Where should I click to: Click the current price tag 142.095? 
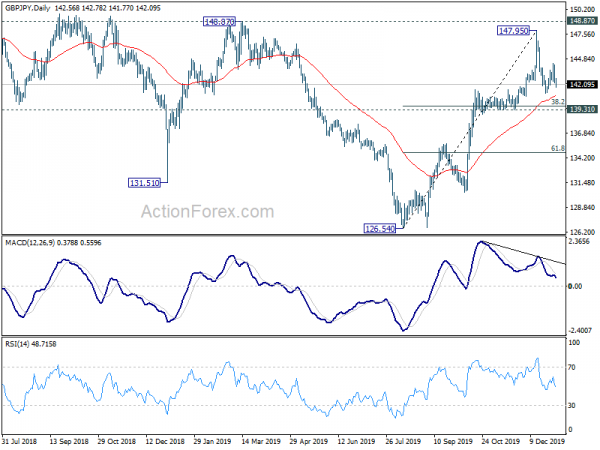[582, 85]
